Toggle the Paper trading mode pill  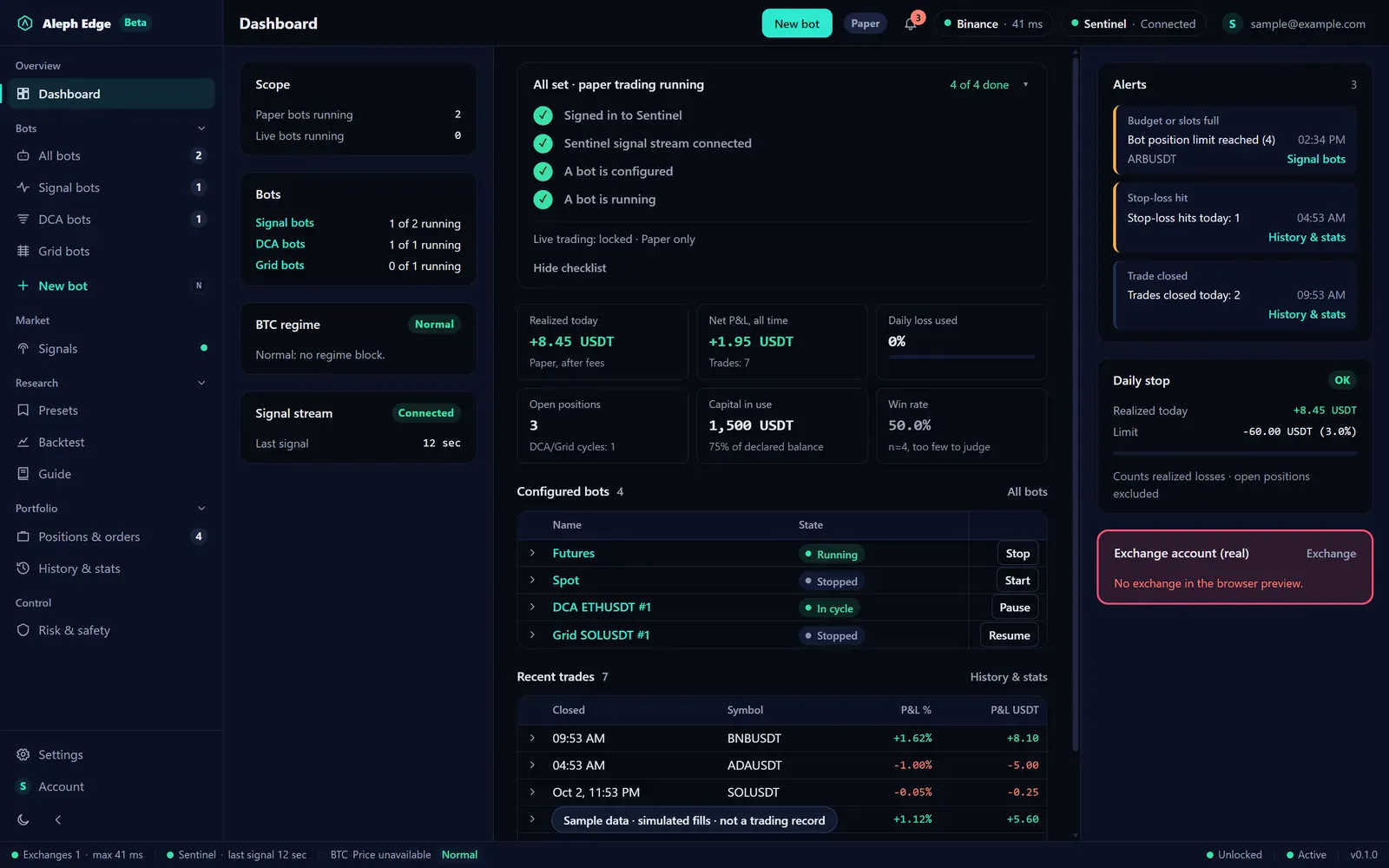point(865,23)
